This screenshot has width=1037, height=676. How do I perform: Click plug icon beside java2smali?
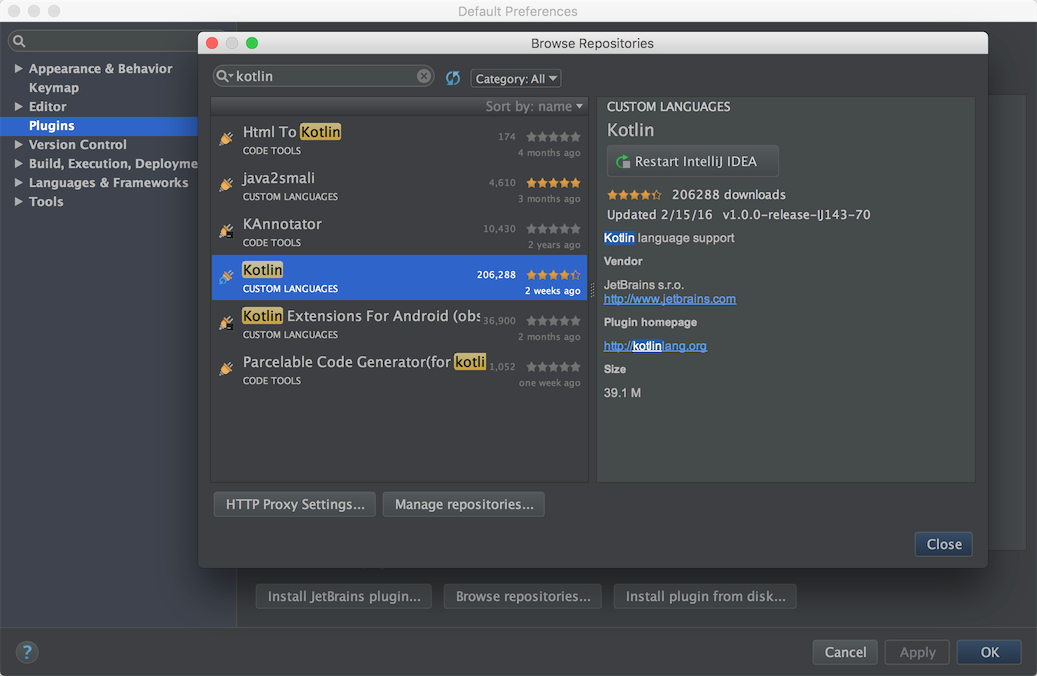(x=226, y=185)
